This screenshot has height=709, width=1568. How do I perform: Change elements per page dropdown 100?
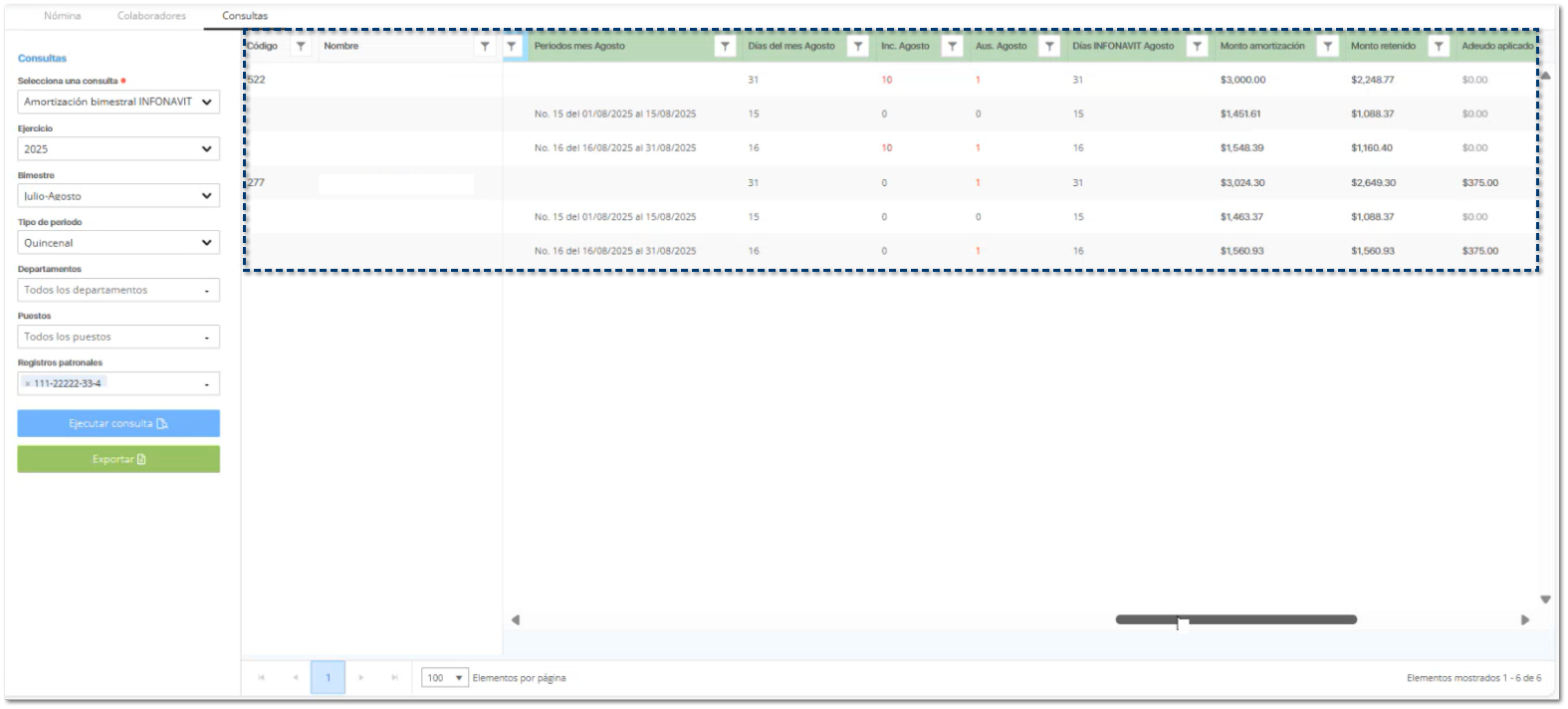pos(444,677)
